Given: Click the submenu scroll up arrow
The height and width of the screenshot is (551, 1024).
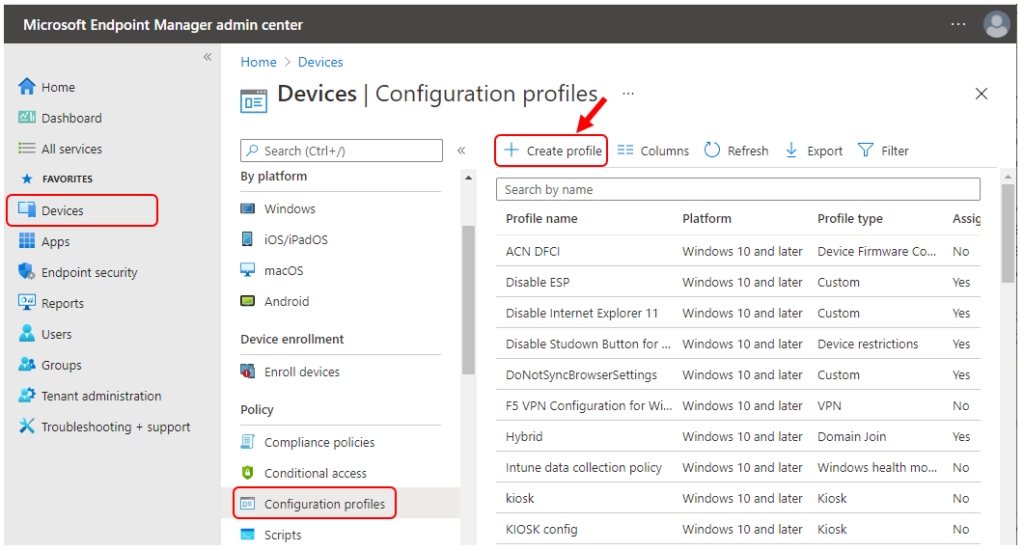Looking at the screenshot, I should 468,178.
